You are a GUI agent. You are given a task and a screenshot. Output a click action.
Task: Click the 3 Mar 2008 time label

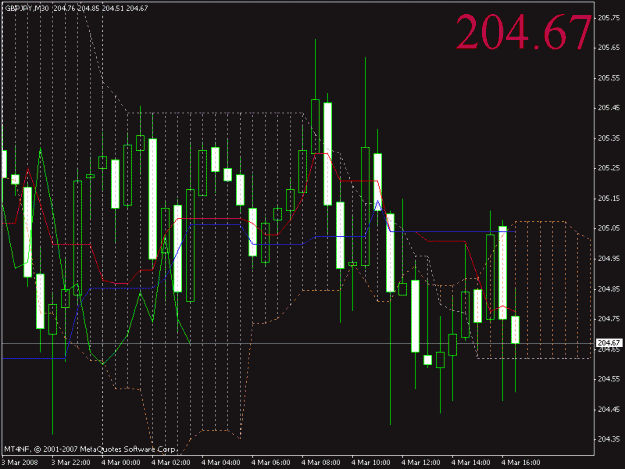point(20,462)
